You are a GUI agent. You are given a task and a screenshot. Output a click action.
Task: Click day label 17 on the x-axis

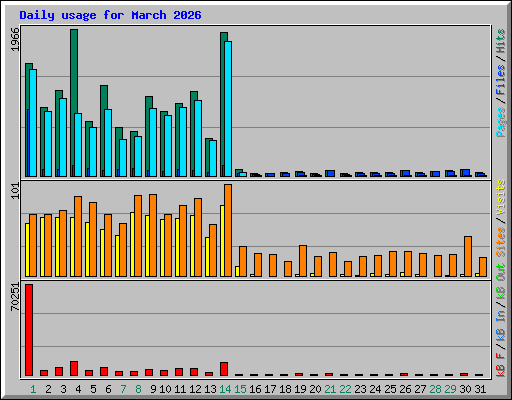(270, 389)
